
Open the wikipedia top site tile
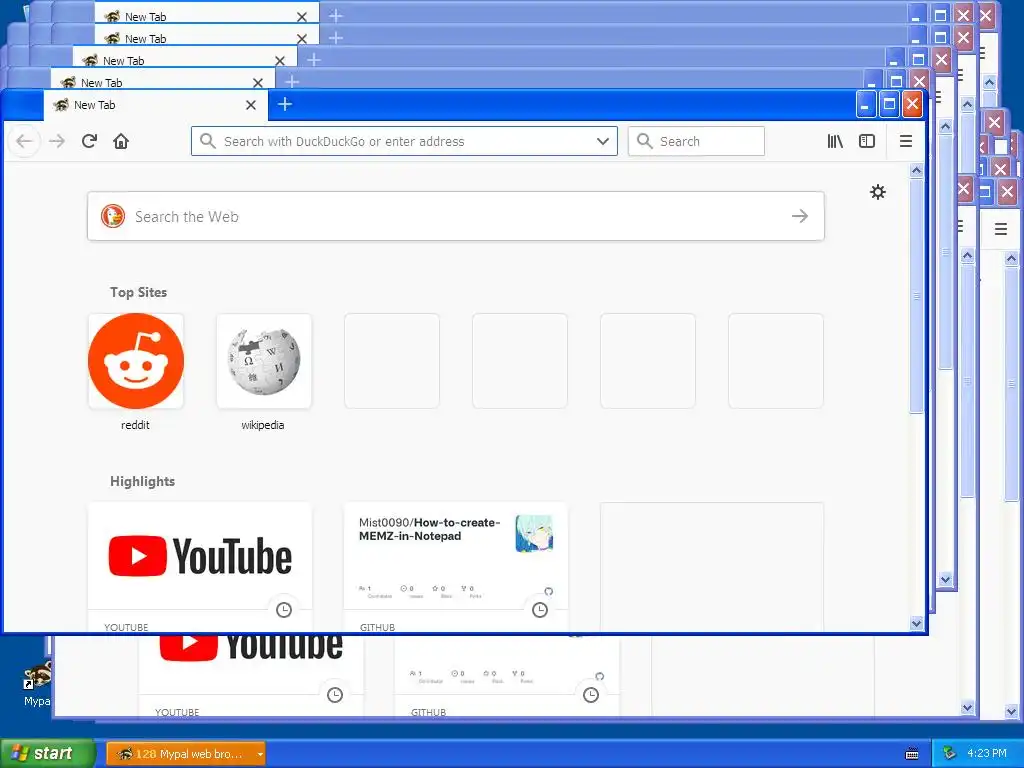264,361
